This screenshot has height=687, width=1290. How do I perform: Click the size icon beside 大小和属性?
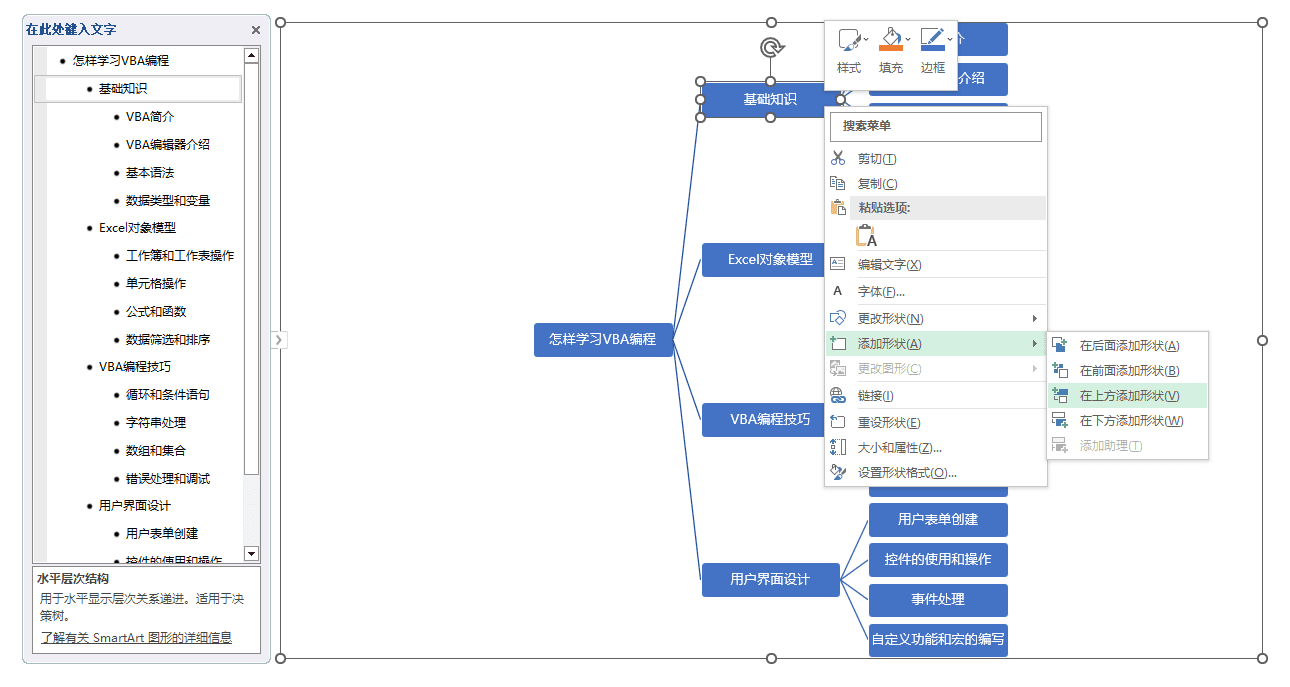pyautogui.click(x=838, y=447)
